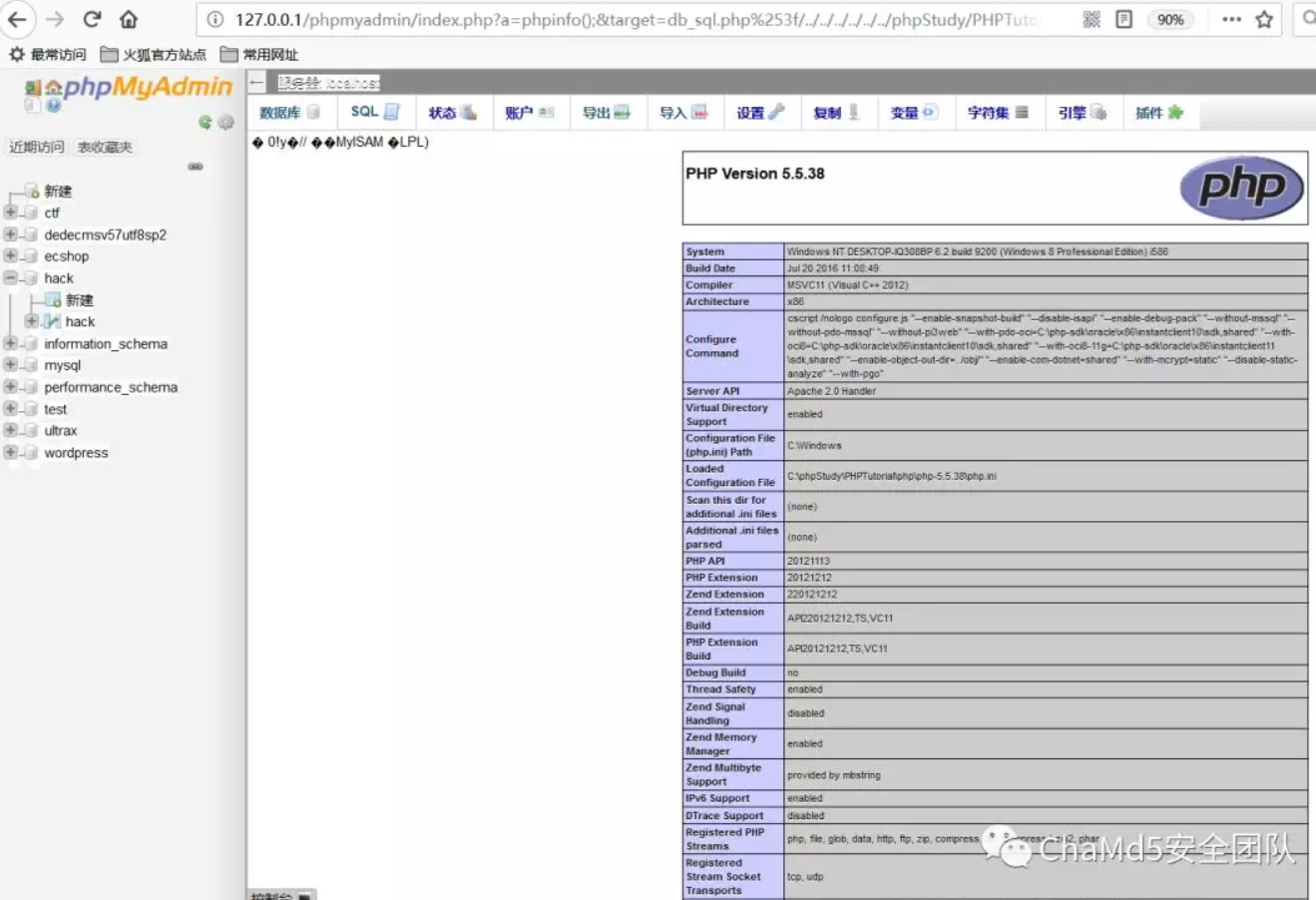Image resolution: width=1316 pixels, height=900 pixels.
Task: Expand the hack table under hack database
Action: (32, 321)
